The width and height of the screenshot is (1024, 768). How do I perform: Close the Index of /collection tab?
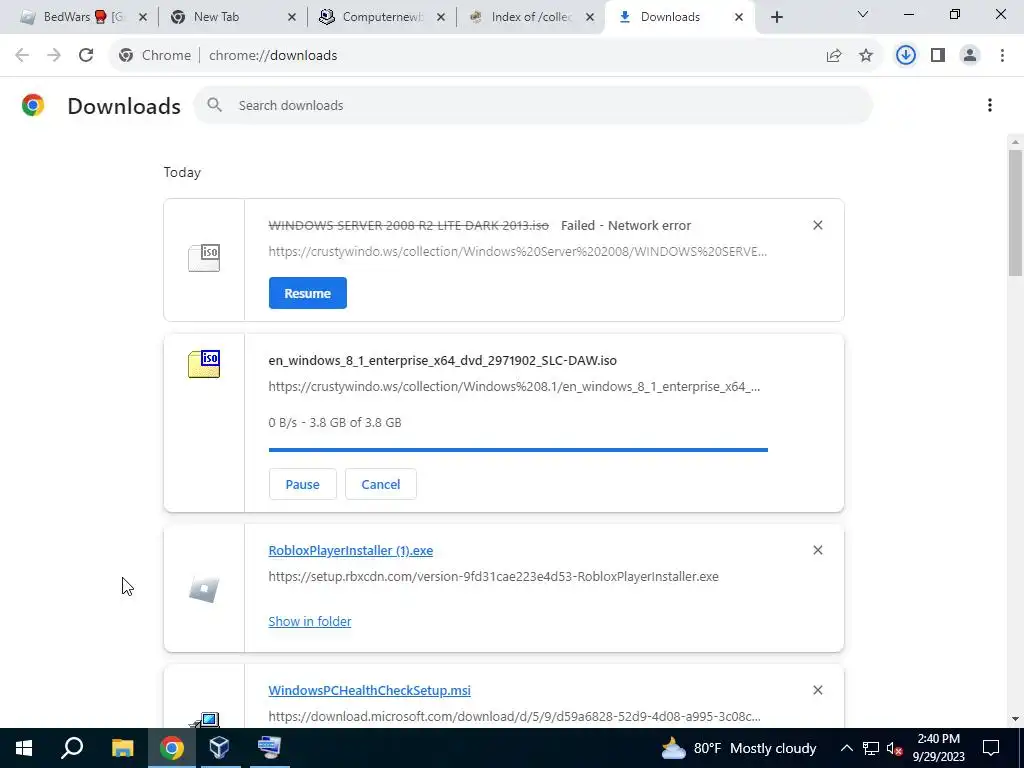[x=590, y=17]
